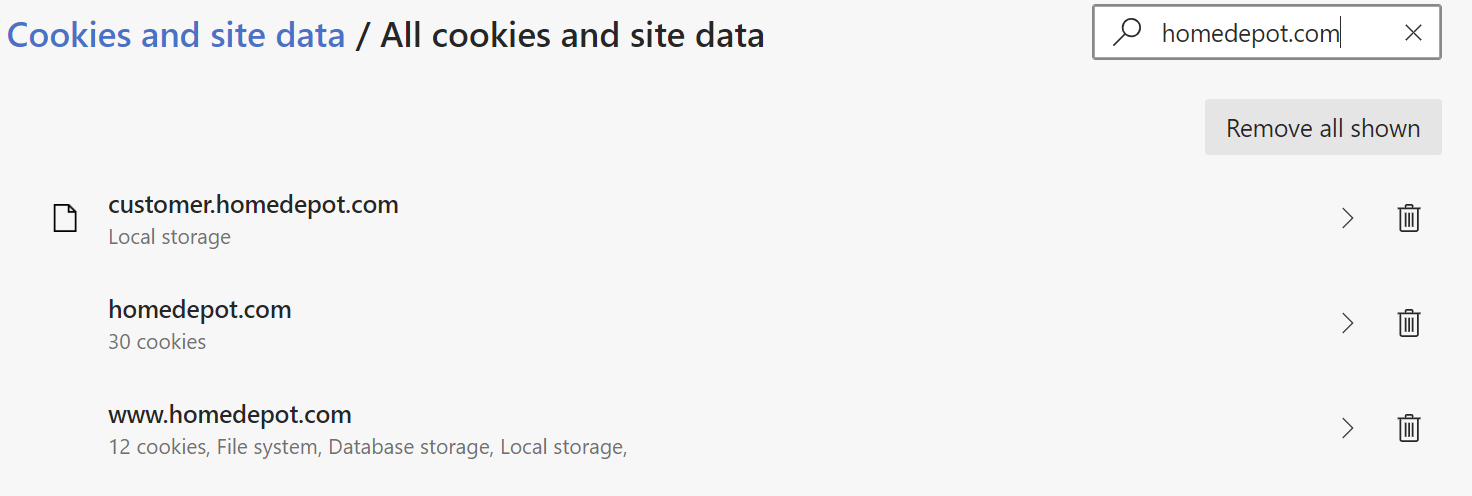Select the customer.homedepot.com entry name
Screen dimensions: 1472x496
pos(253,205)
